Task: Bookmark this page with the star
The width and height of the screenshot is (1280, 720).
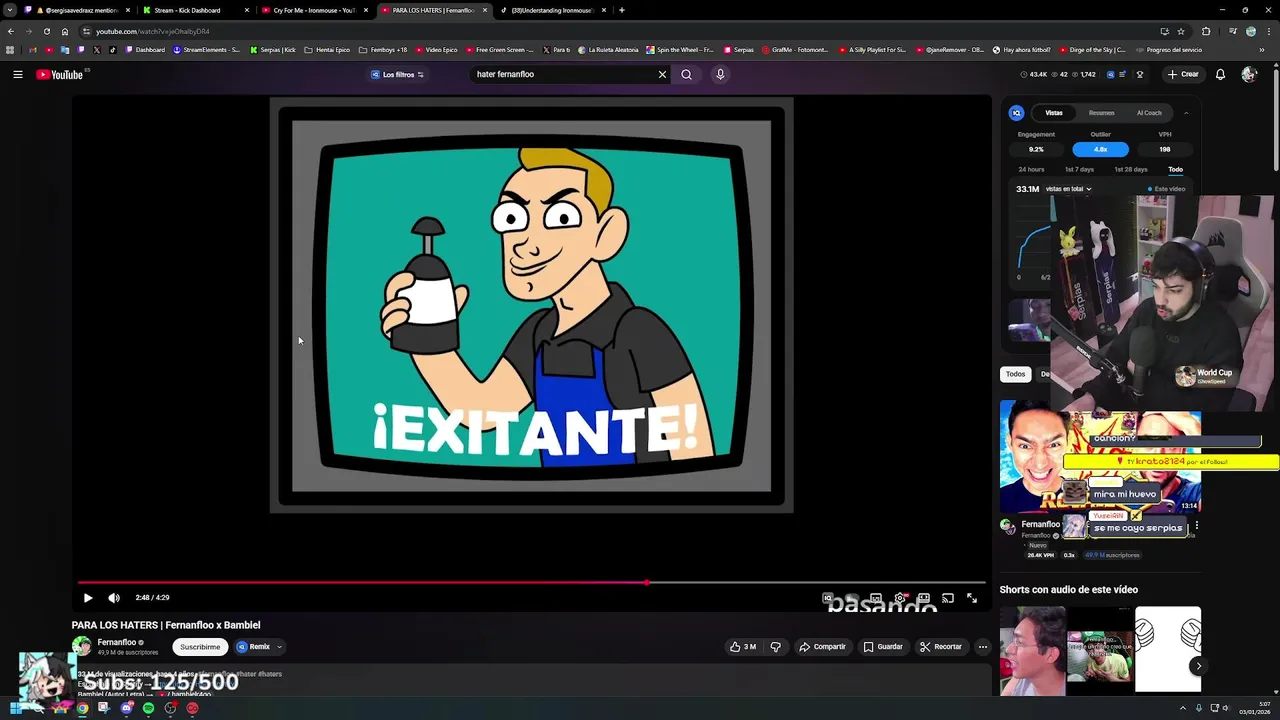Action: click(1181, 31)
